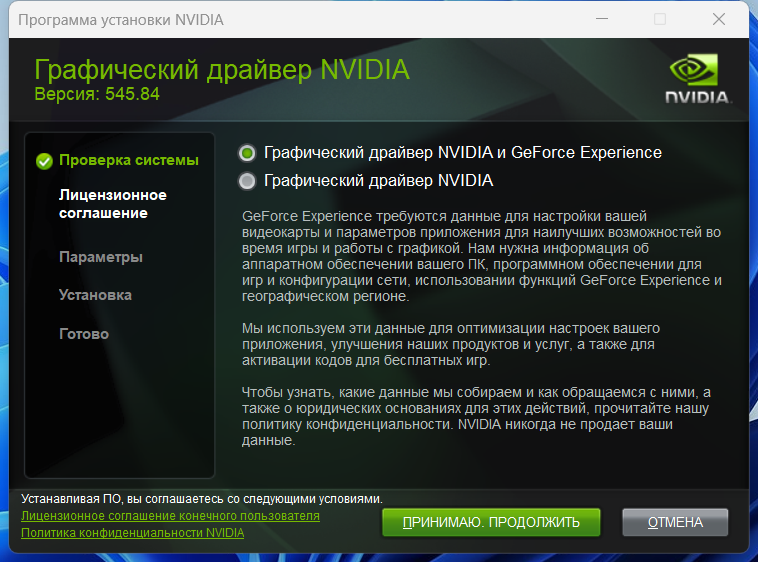Click the GeForce Experience data description paragraph
Image resolution: width=758 pixels, height=562 pixels.
pyautogui.click(x=481, y=256)
